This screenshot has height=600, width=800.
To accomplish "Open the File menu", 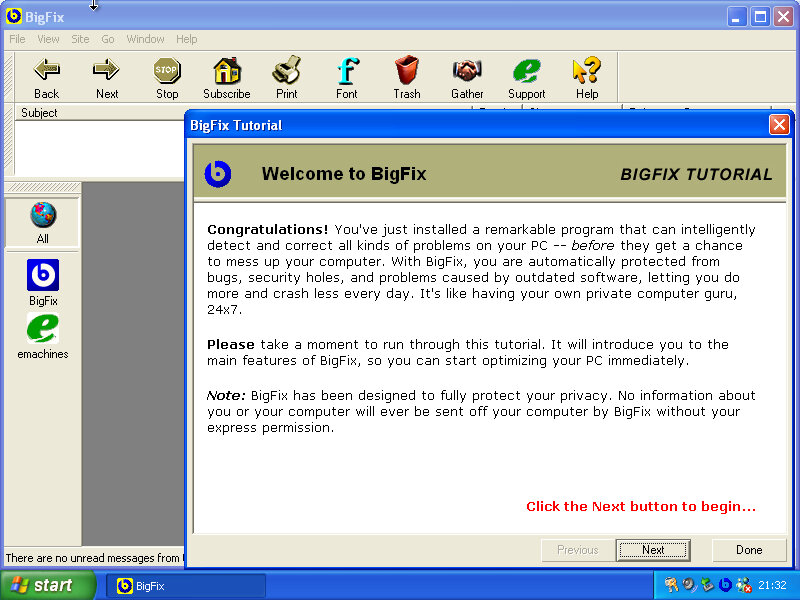I will (x=17, y=39).
